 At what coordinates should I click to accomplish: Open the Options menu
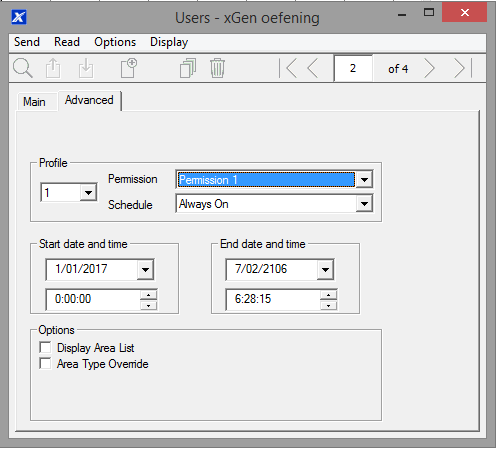pyautogui.click(x=115, y=42)
